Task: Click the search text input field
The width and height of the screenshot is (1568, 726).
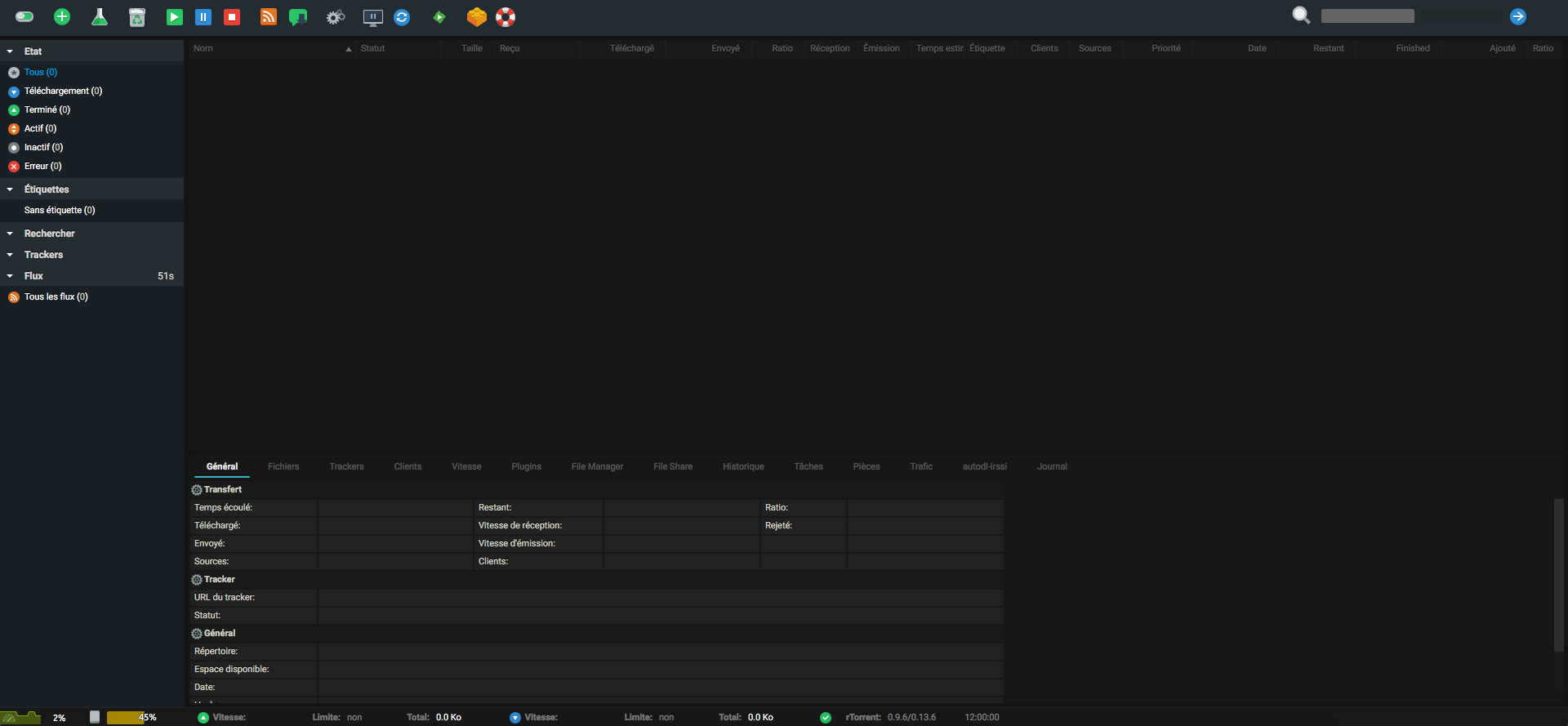Action: (x=1368, y=16)
